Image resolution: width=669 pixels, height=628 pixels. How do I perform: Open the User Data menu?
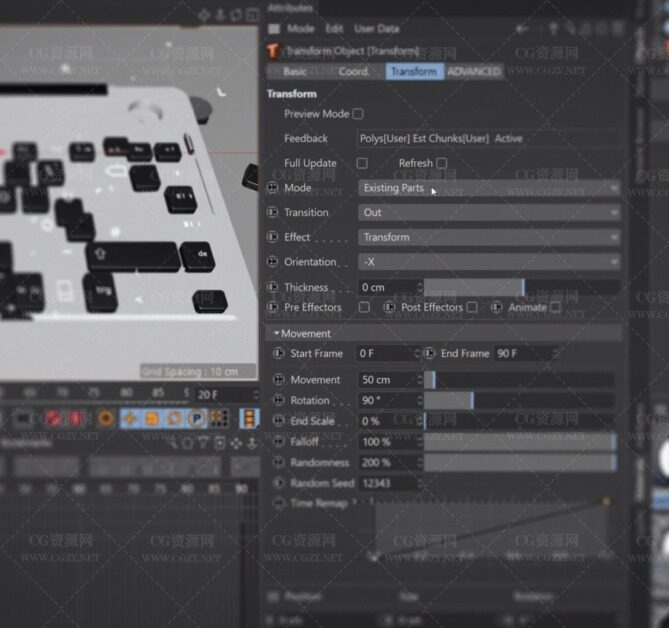(x=375, y=29)
